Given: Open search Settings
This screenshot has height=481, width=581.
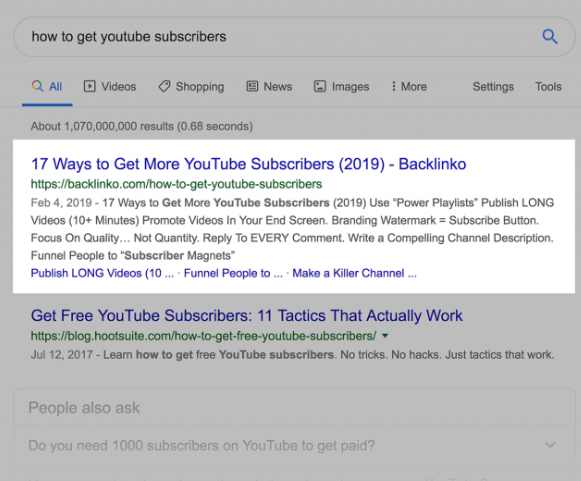Looking at the screenshot, I should (x=493, y=86).
